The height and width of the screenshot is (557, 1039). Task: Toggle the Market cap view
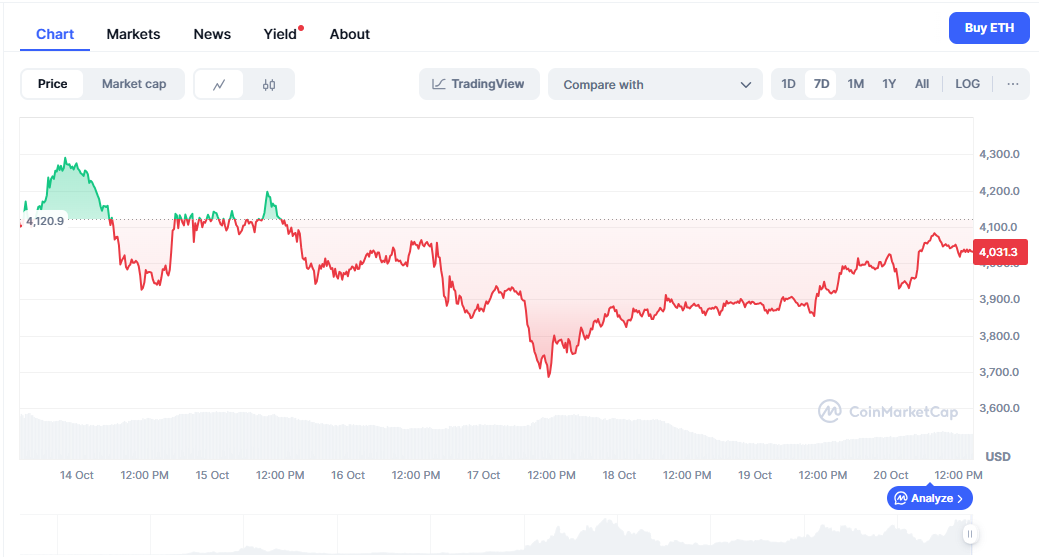coord(134,84)
